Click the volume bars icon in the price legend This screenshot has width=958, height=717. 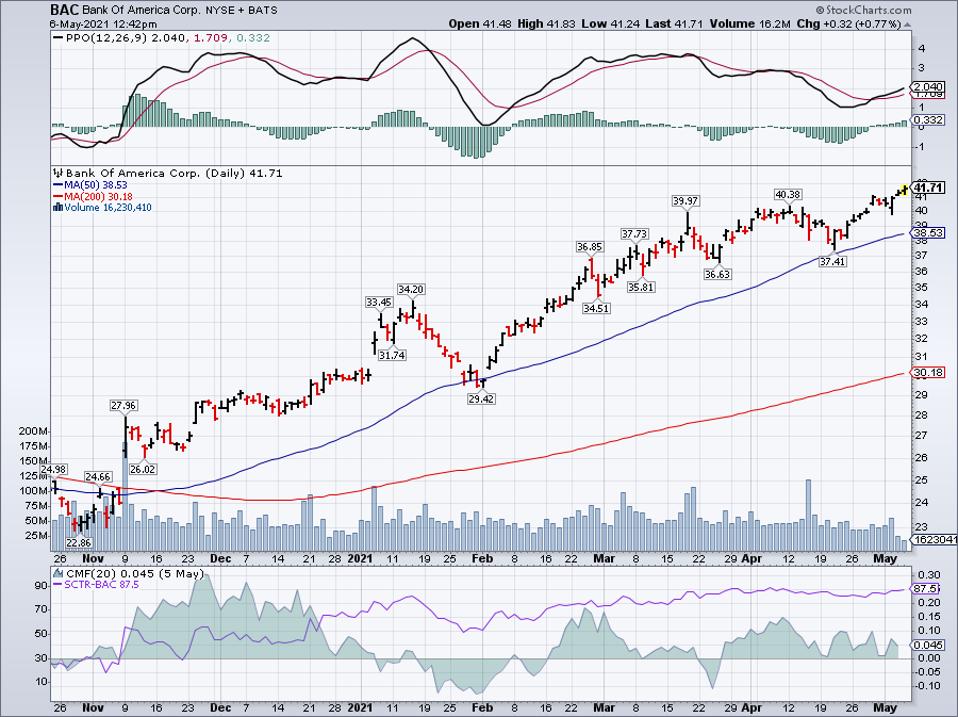tap(58, 208)
